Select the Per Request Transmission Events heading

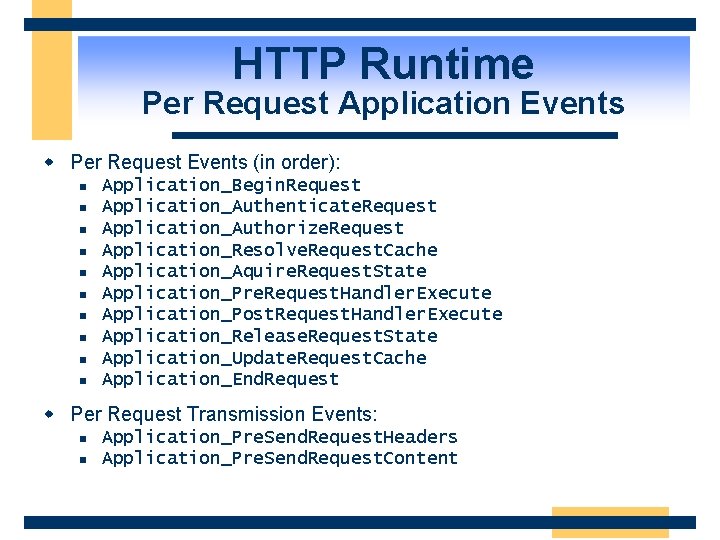[224, 414]
